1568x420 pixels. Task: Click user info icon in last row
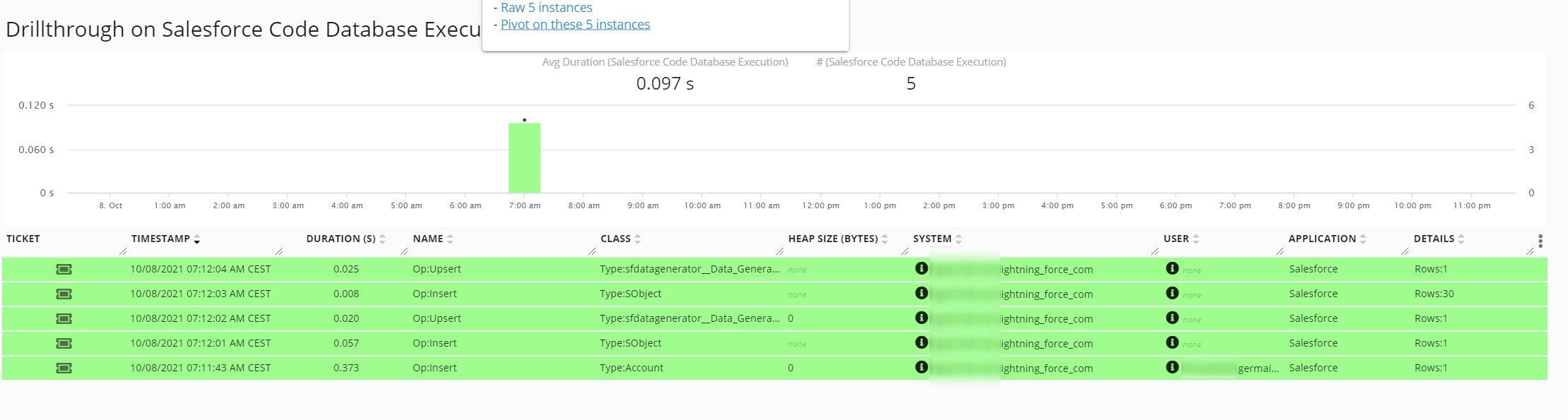point(1172,367)
